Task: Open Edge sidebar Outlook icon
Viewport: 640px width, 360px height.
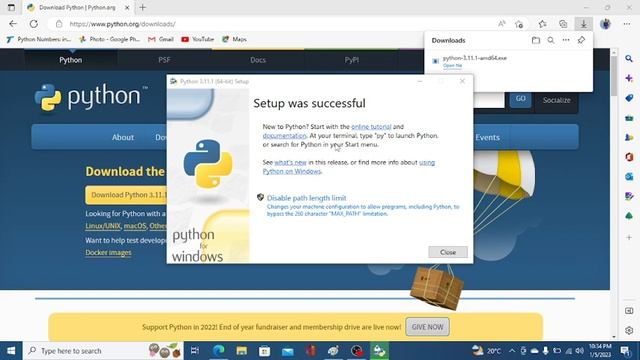Action: click(x=629, y=176)
